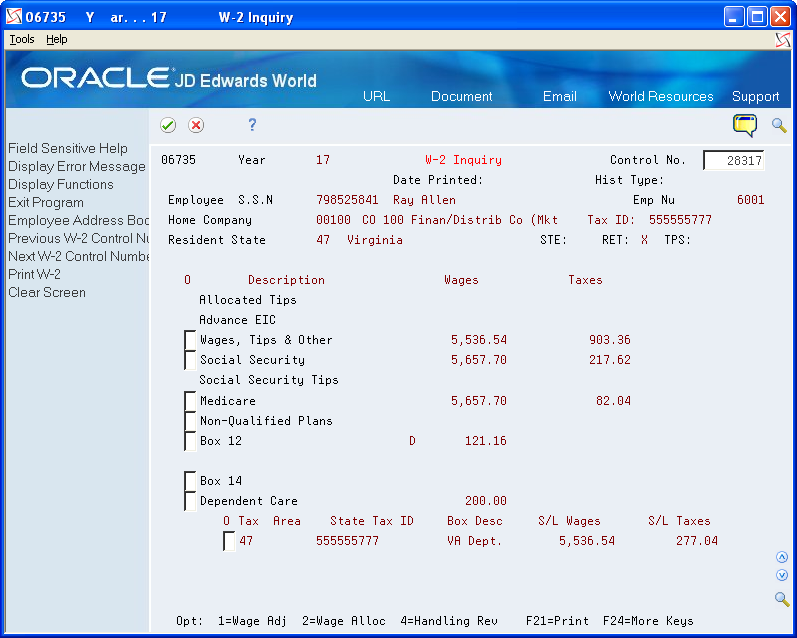
Task: Click the Email link in banner
Action: tap(560, 96)
